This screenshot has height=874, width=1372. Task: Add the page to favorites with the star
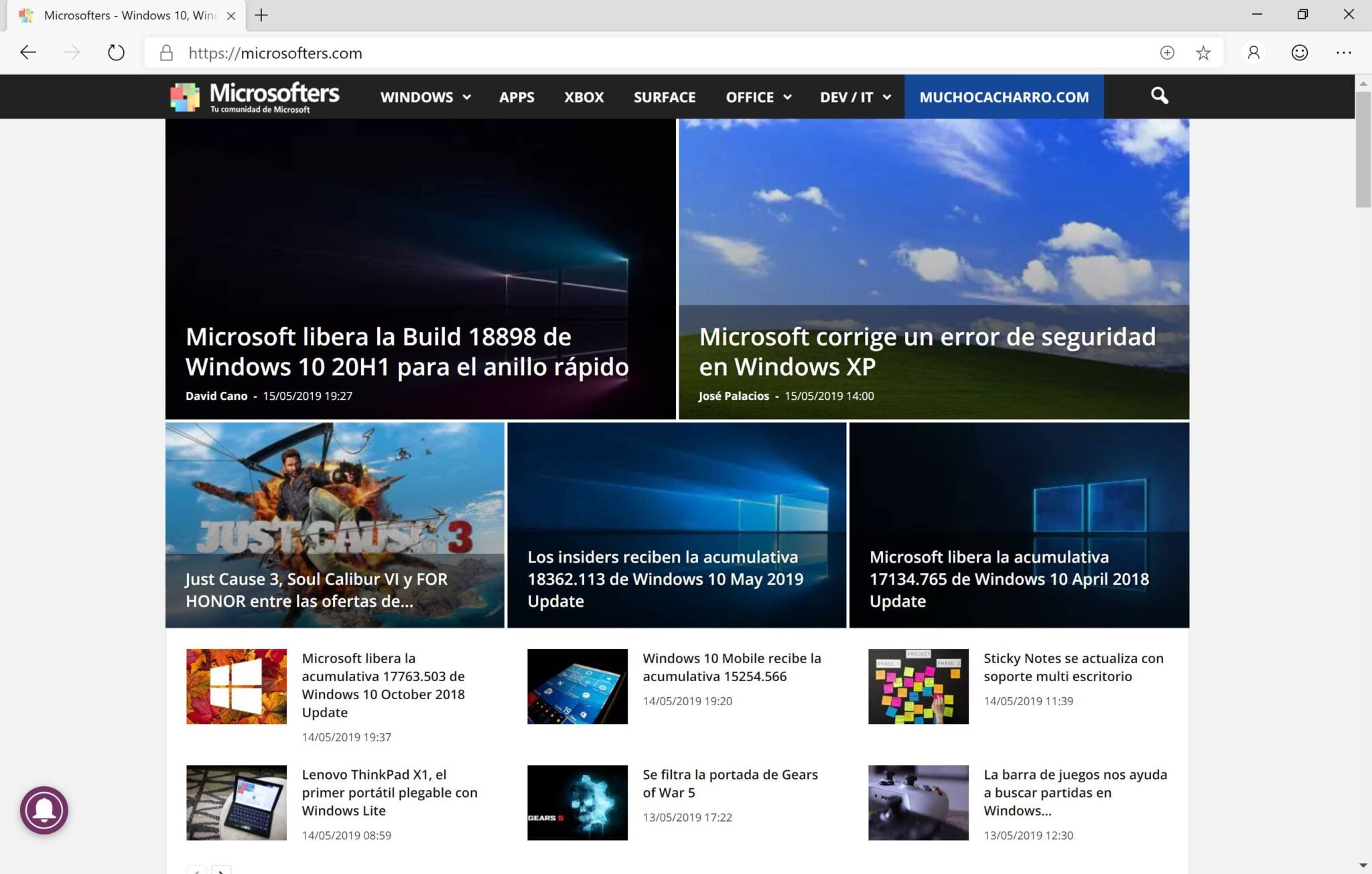coord(1204,52)
